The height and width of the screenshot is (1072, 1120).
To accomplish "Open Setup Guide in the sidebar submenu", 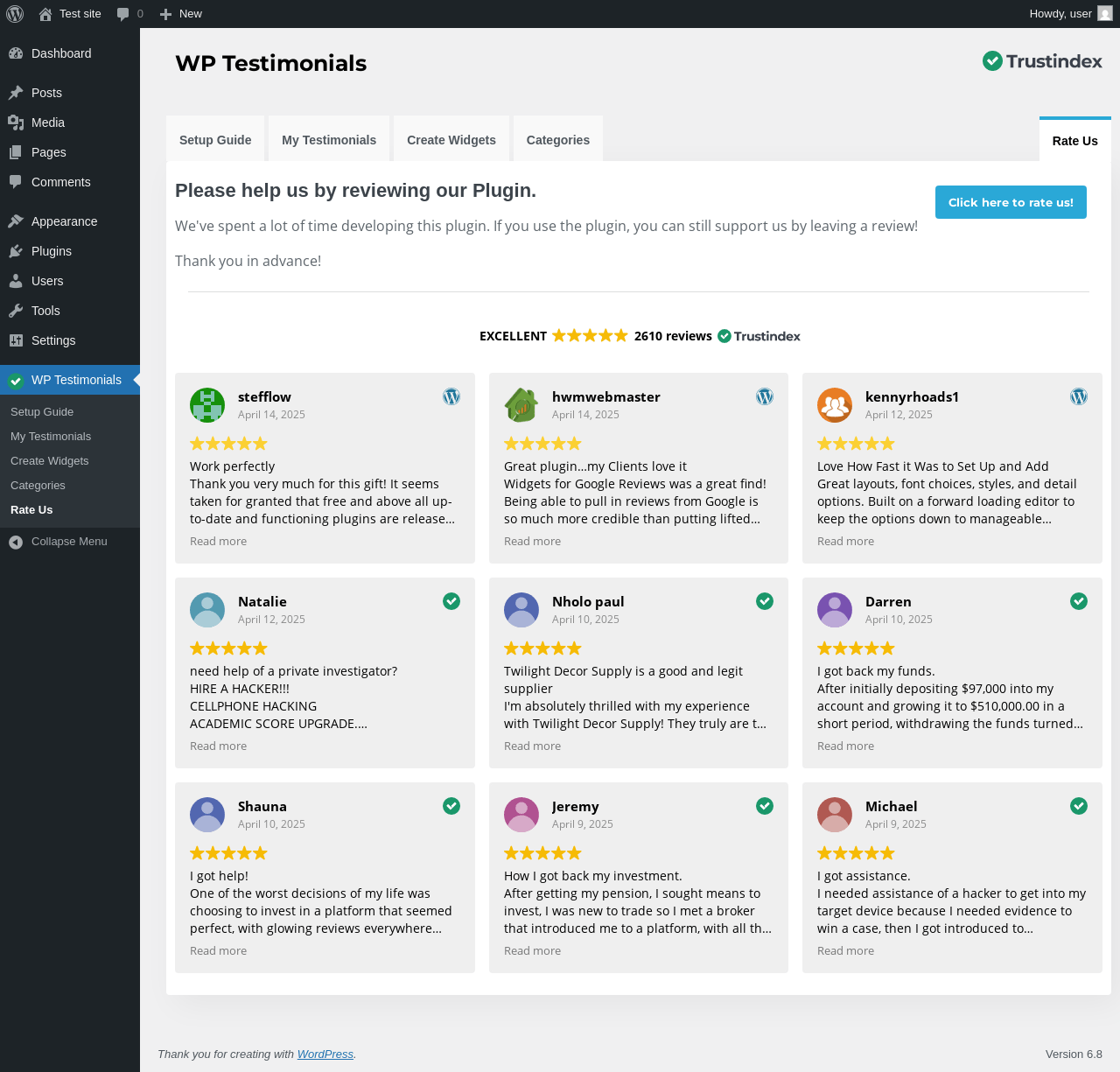I will click(x=42, y=412).
